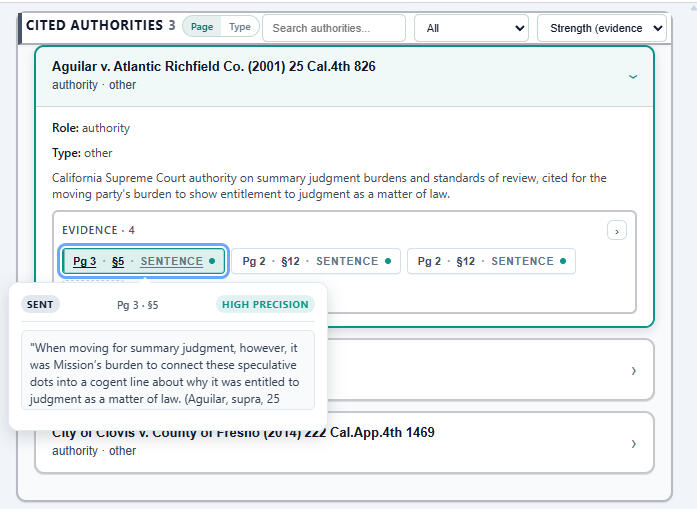Expand the middle collapsed authority card chevron
The image size is (697, 509).
pyautogui.click(x=633, y=371)
